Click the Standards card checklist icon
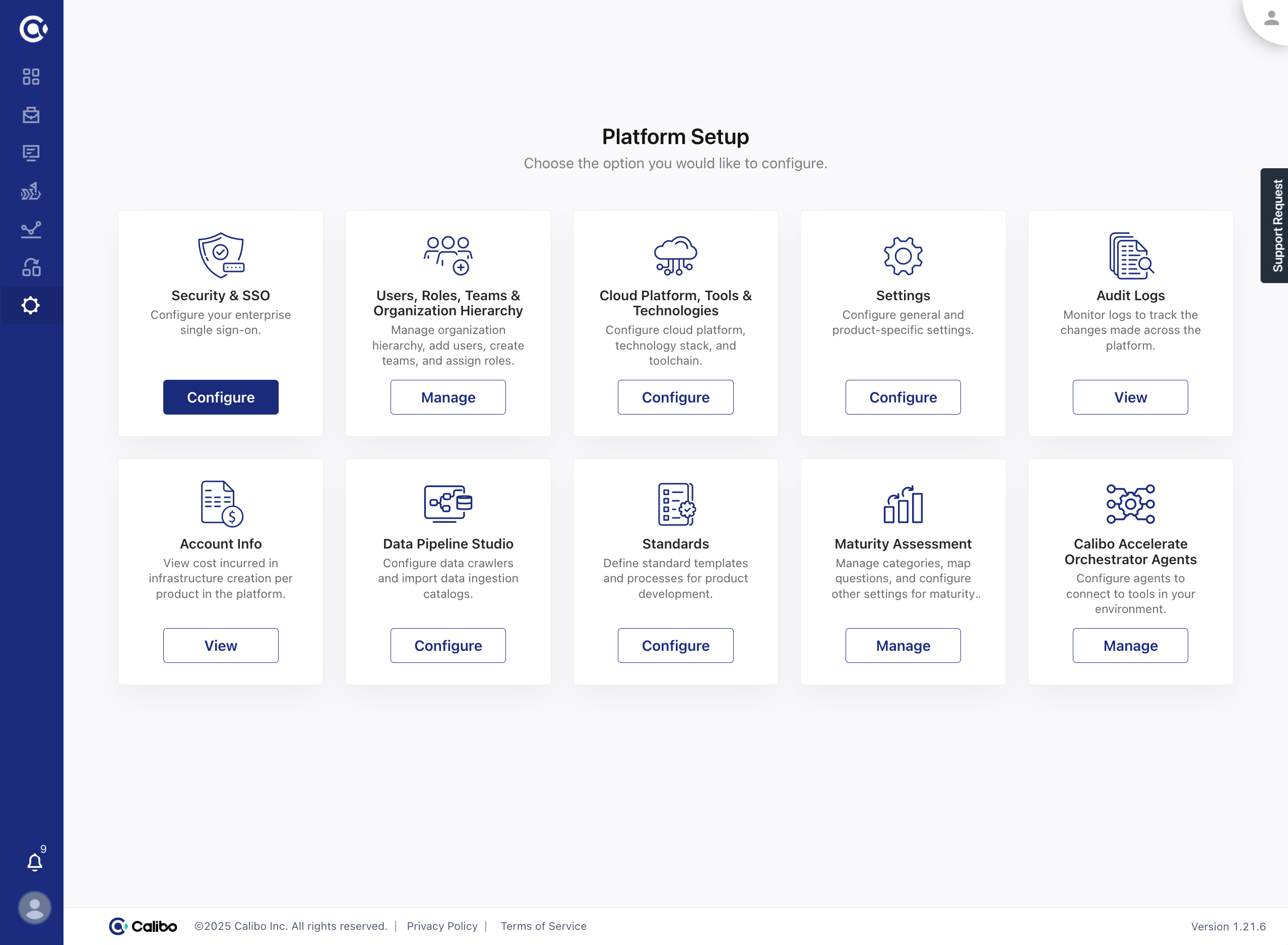 (676, 504)
